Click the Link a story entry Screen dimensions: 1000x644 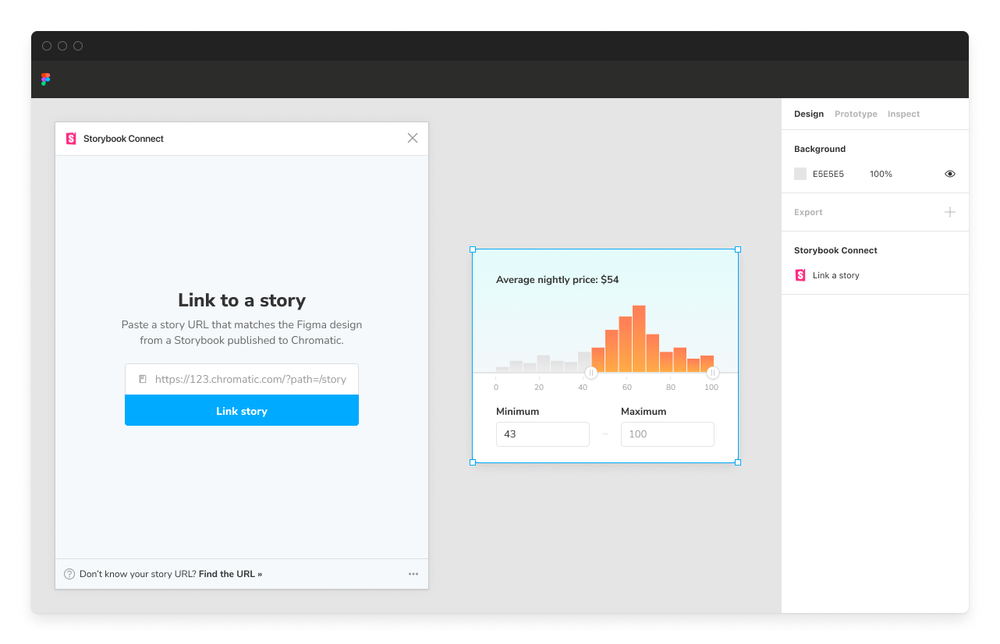pyautogui.click(x=837, y=275)
